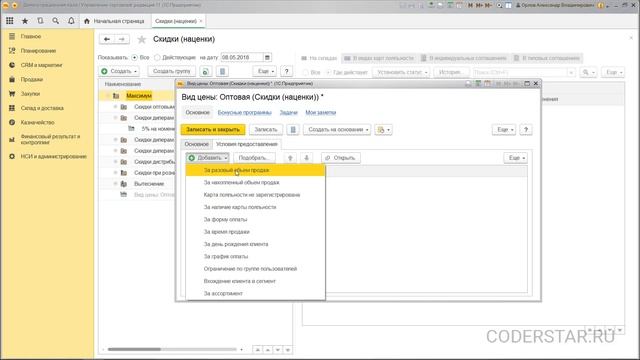Open Установить статус dropdown
This screenshot has width=640, height=360.
(401, 72)
